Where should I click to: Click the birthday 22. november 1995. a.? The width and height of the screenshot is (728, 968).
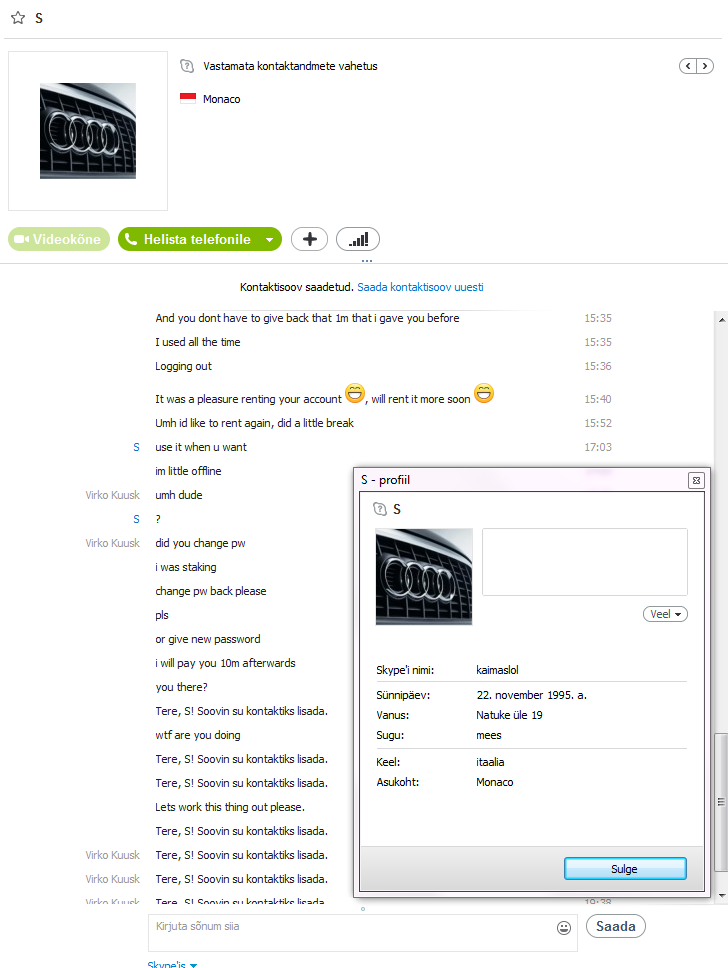[x=531, y=695]
